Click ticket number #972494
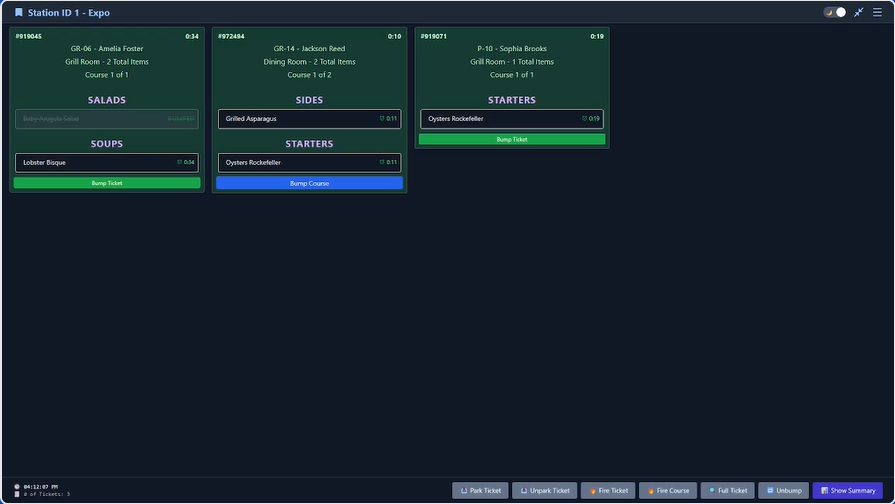This screenshot has height=504, width=895. pyautogui.click(x=231, y=37)
